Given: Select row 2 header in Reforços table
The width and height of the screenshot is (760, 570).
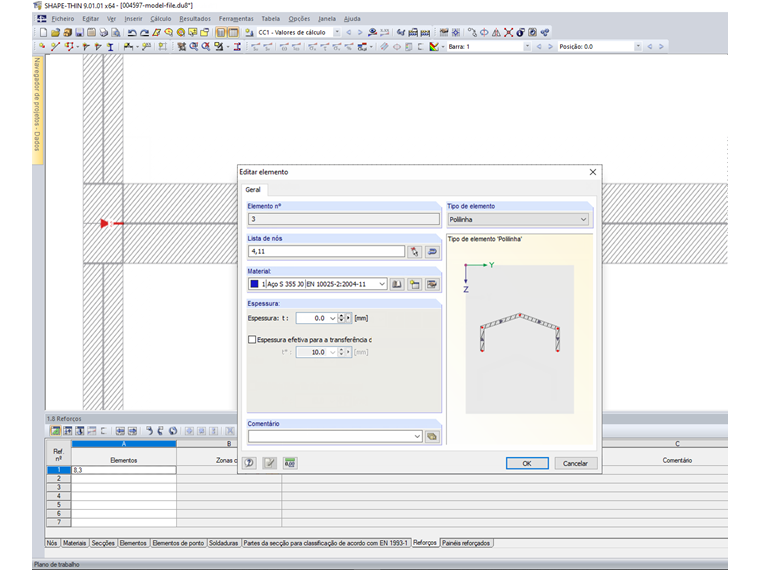Looking at the screenshot, I should coord(59,478).
